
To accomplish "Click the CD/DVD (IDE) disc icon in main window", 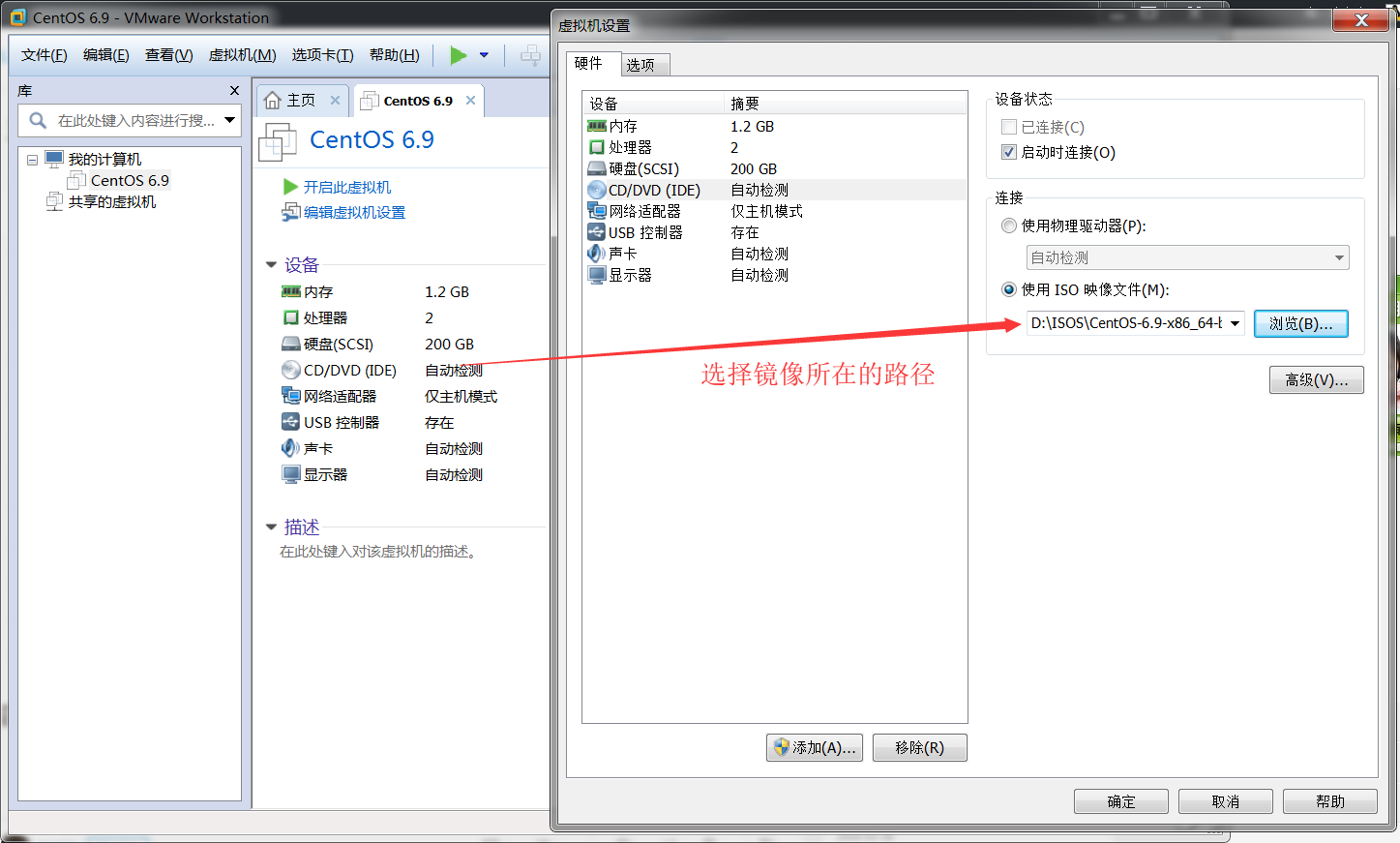I will [x=291, y=370].
